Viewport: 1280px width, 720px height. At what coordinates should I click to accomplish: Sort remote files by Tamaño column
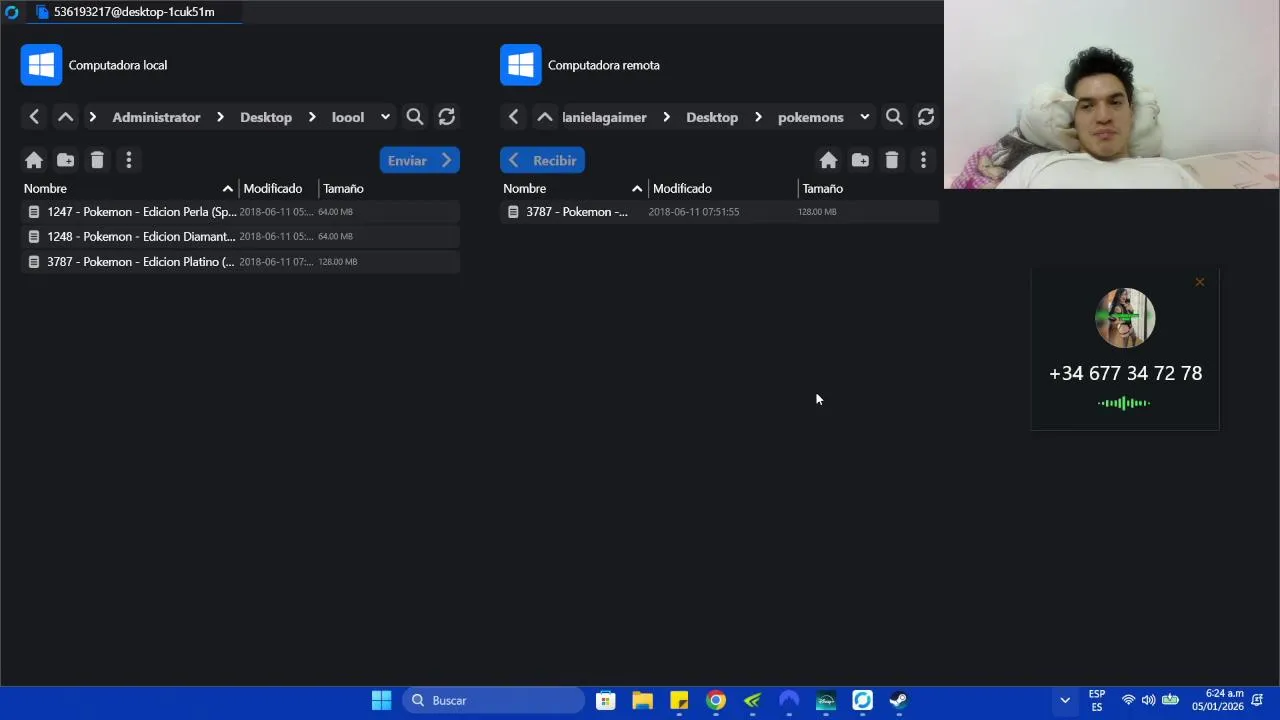coord(823,188)
